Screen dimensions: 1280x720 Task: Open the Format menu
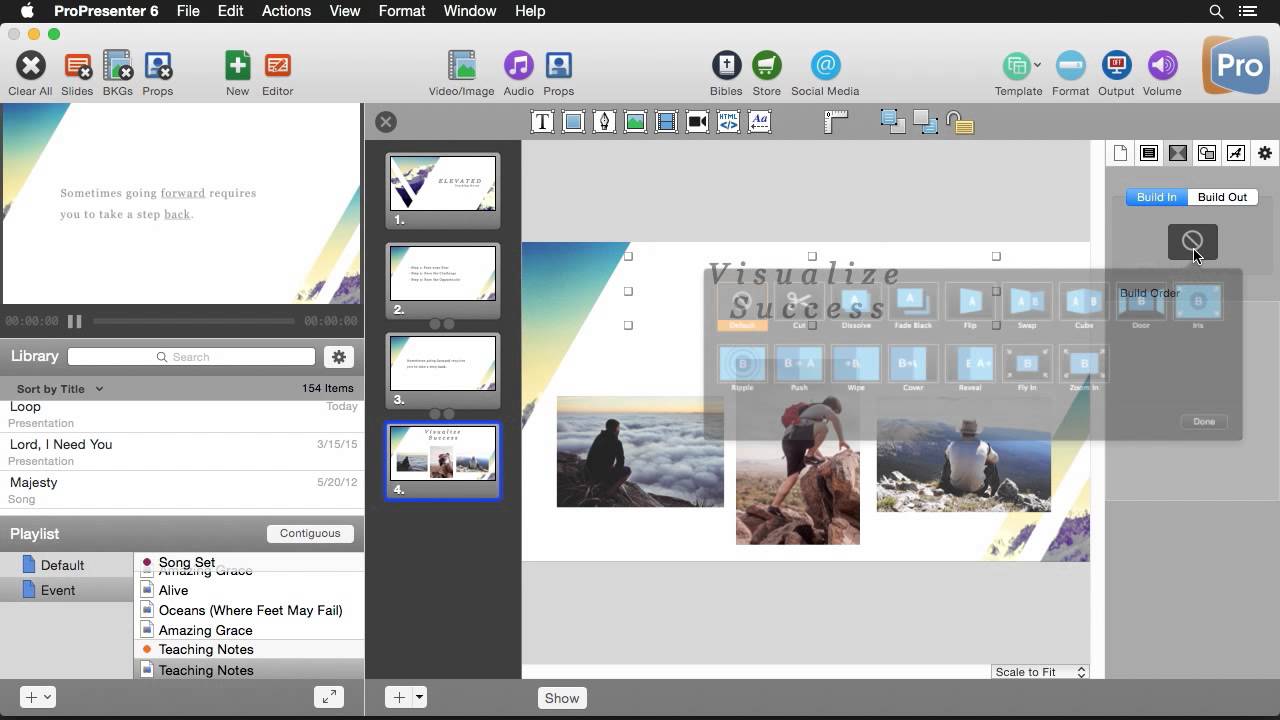pos(402,11)
